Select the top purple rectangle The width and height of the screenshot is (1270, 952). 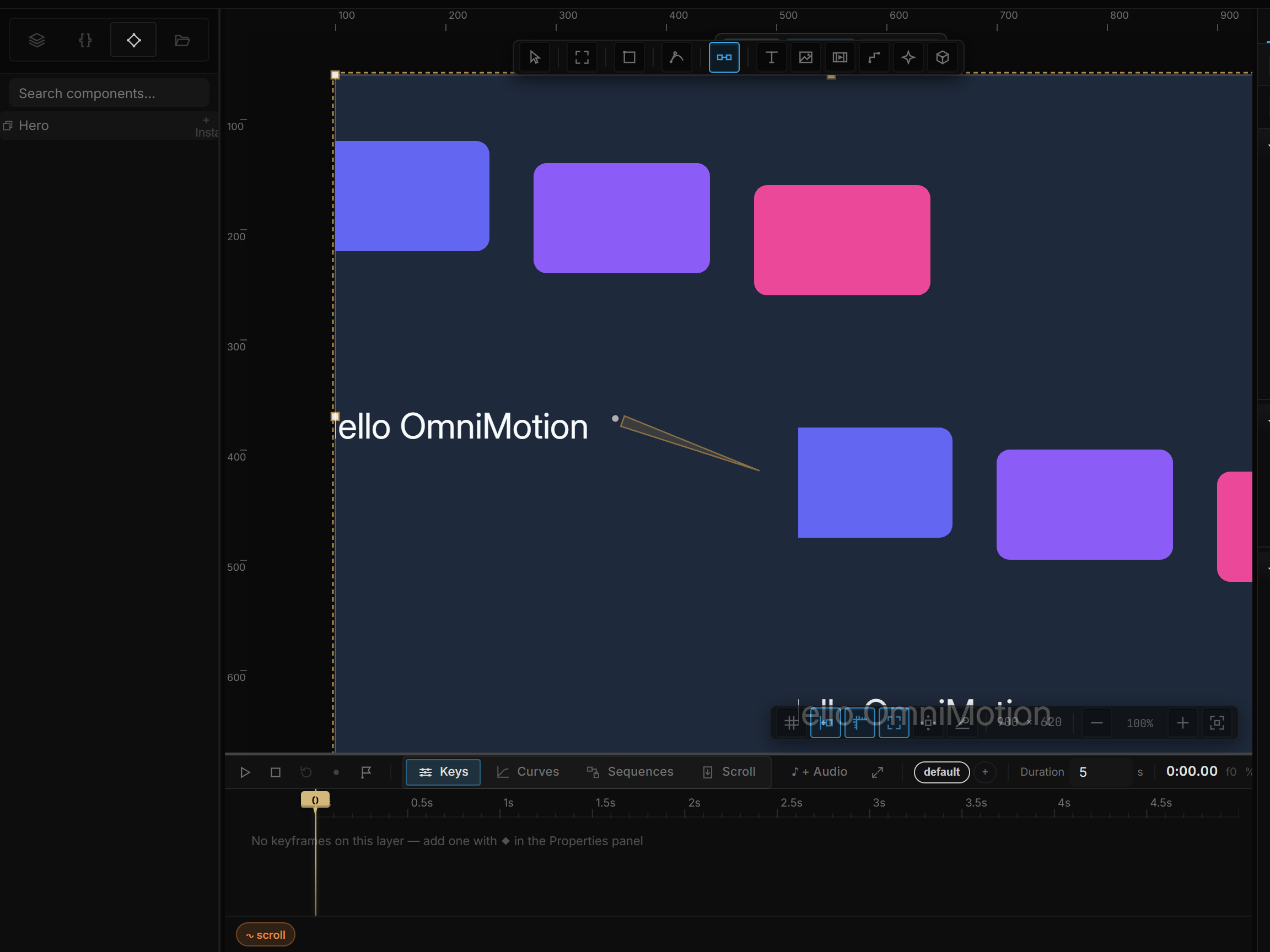(x=622, y=218)
